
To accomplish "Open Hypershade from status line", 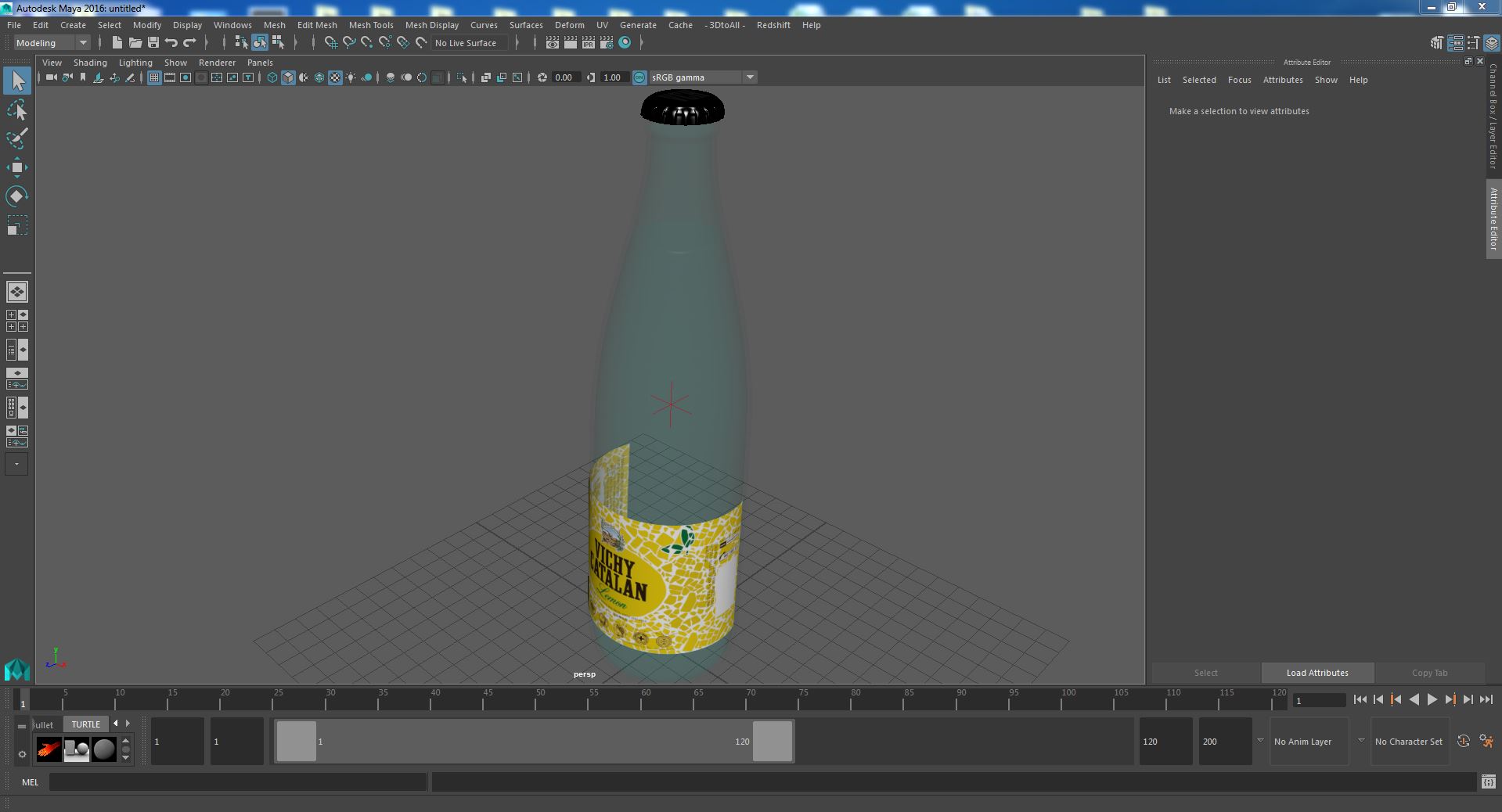I will [625, 43].
